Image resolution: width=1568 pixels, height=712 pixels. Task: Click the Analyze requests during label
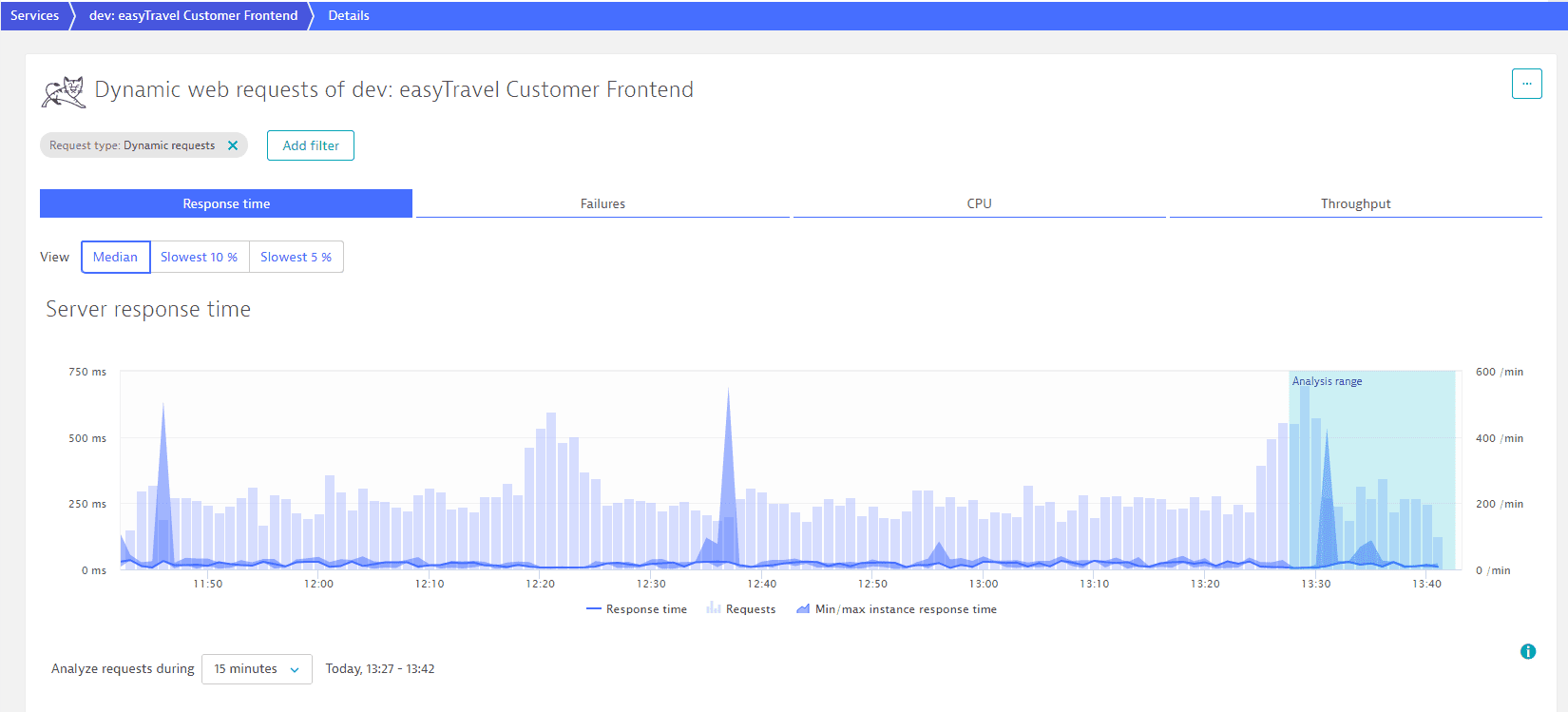coord(123,669)
